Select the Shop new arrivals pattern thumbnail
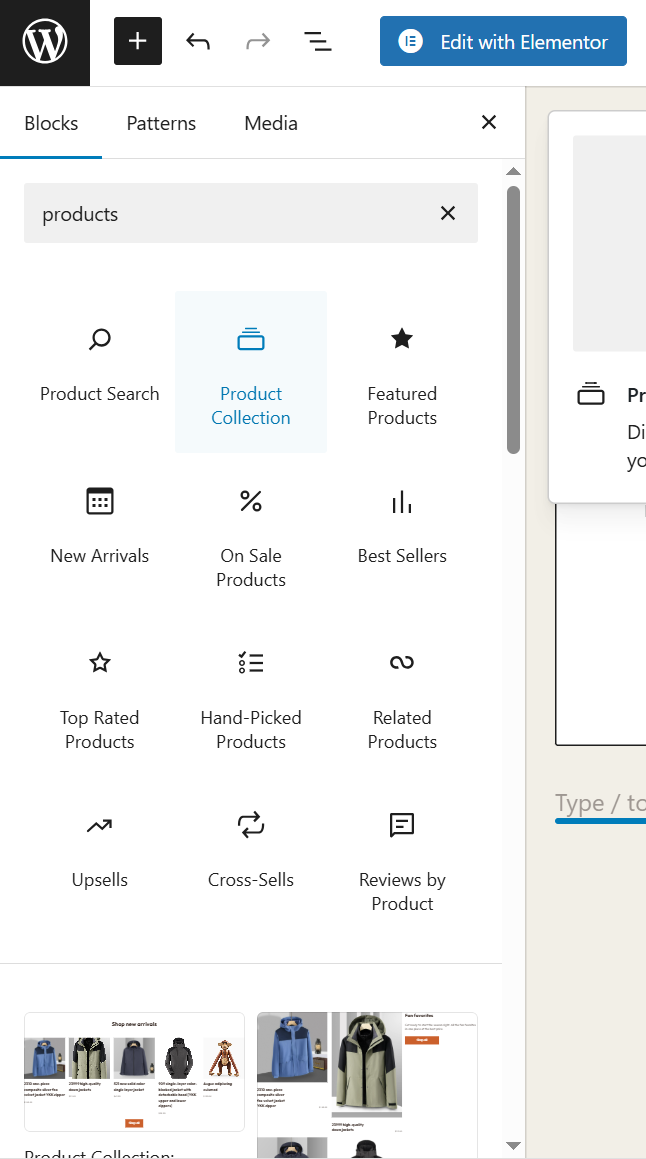This screenshot has height=1159, width=646. pos(134,1071)
